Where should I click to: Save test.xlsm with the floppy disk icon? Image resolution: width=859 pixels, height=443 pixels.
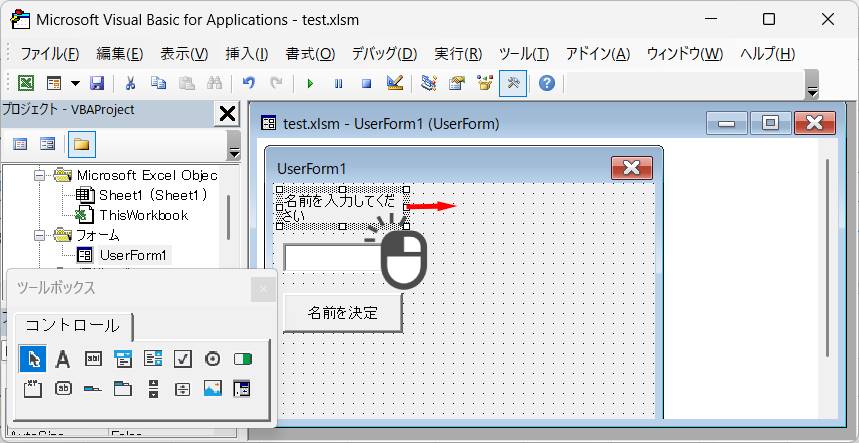97,83
